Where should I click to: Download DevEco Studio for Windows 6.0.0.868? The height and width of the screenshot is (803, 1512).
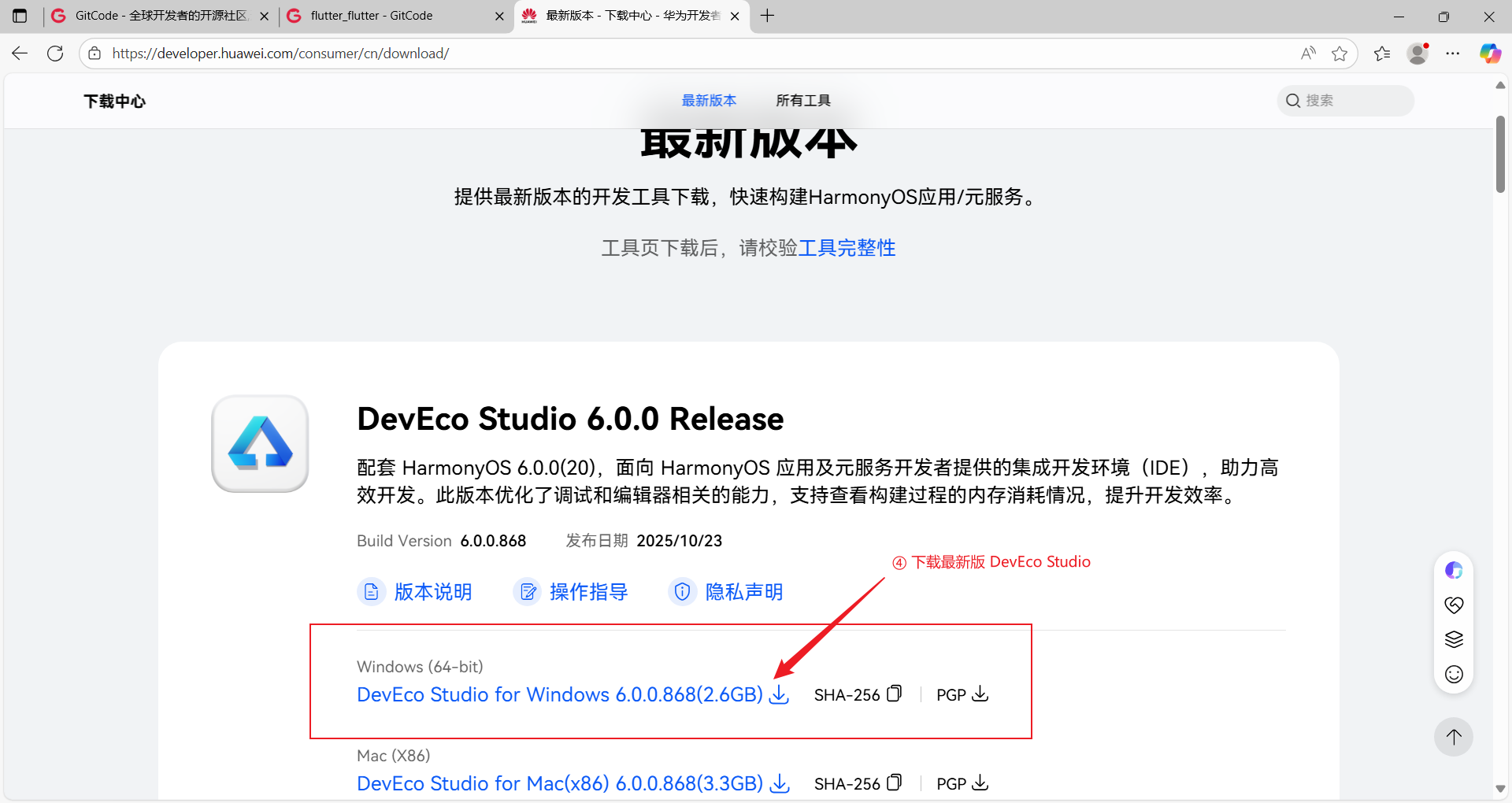coord(560,694)
